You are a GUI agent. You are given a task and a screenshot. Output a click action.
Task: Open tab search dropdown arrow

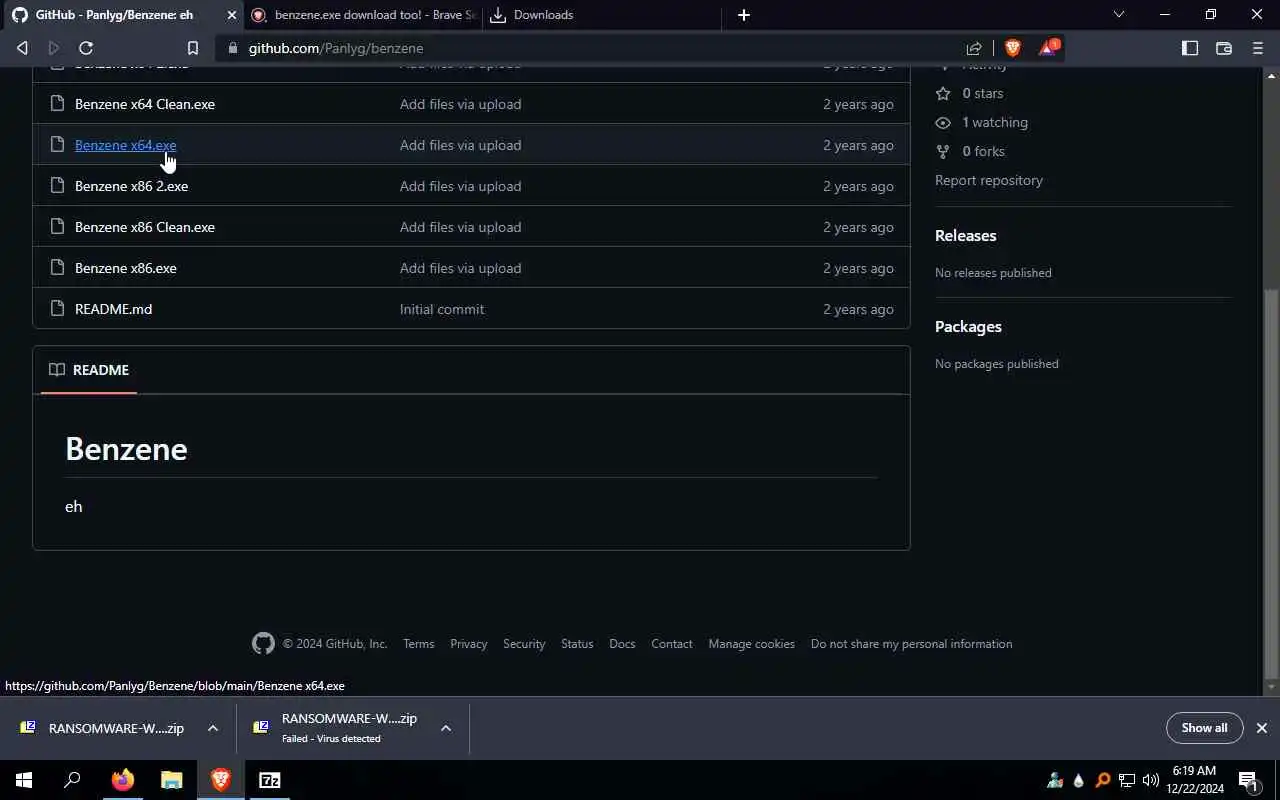[1119, 15]
